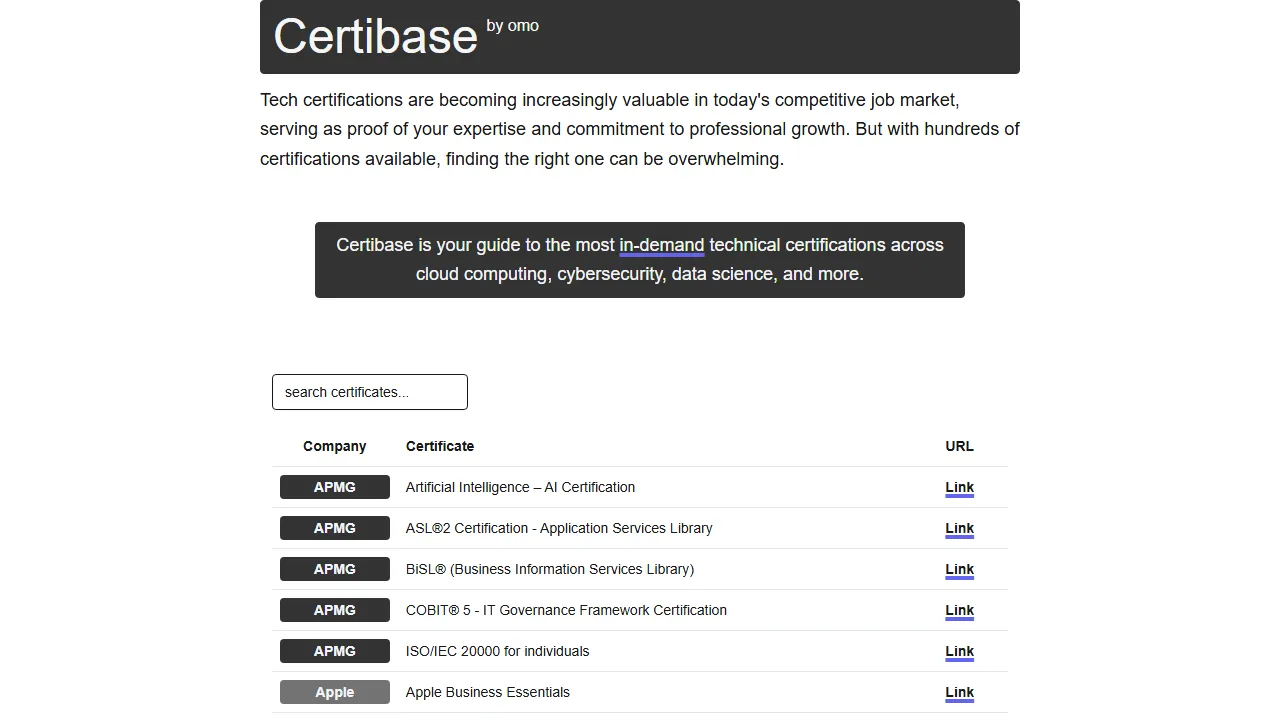1280x720 pixels.
Task: Click the APMG badge beside ISO/IEC 20000
Action: [334, 651]
